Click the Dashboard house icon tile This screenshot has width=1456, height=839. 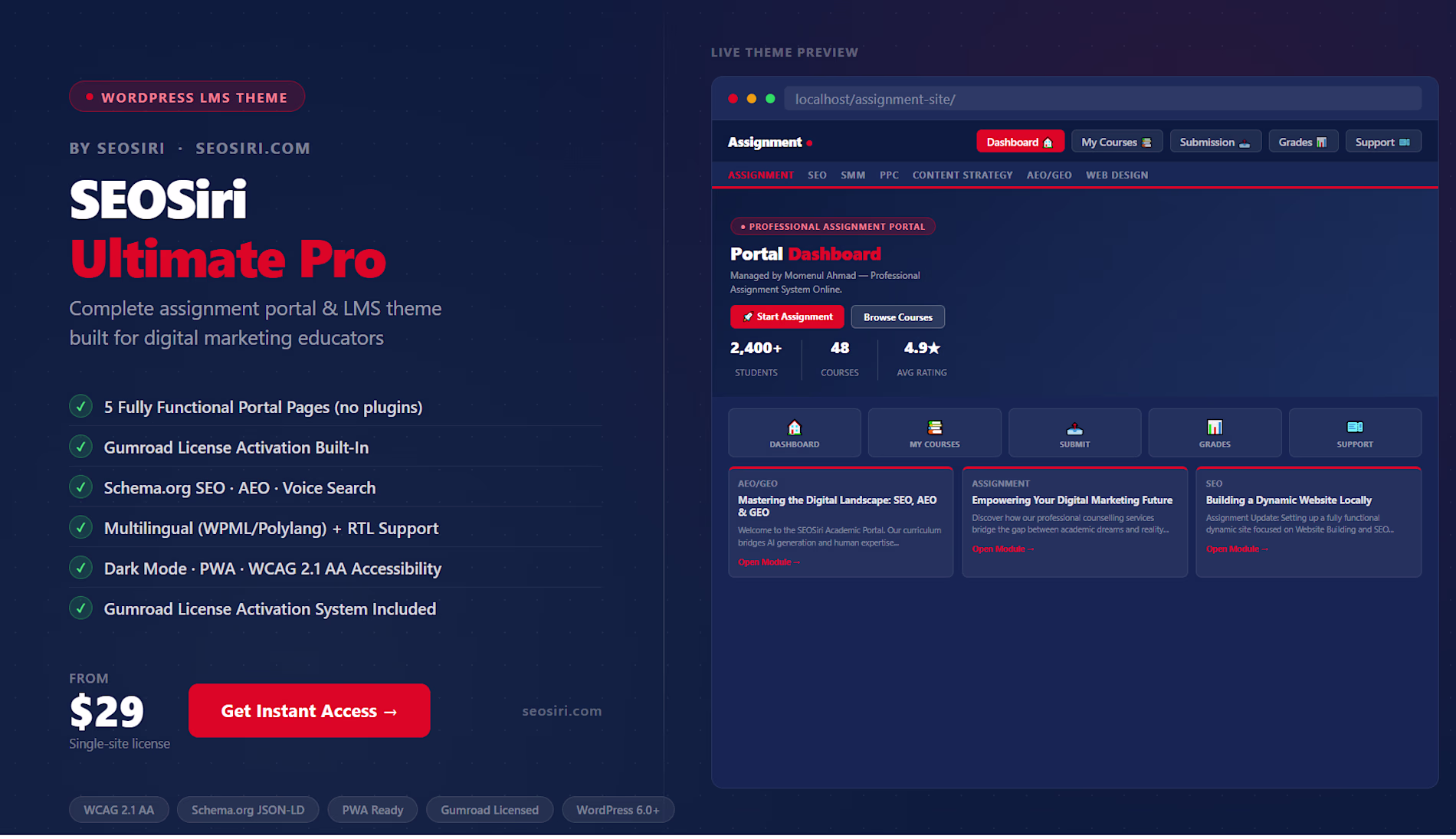pyautogui.click(x=795, y=433)
